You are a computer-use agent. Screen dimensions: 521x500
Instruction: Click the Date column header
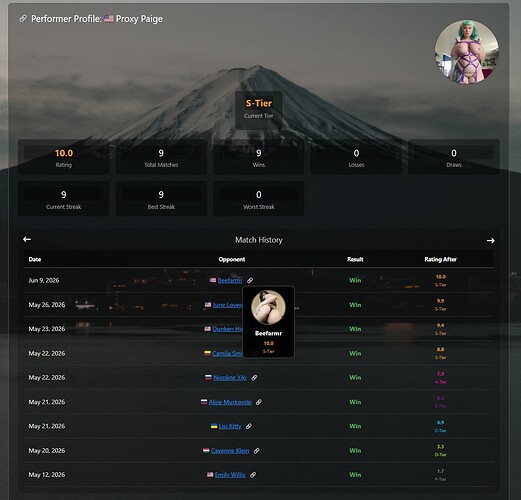coord(35,259)
